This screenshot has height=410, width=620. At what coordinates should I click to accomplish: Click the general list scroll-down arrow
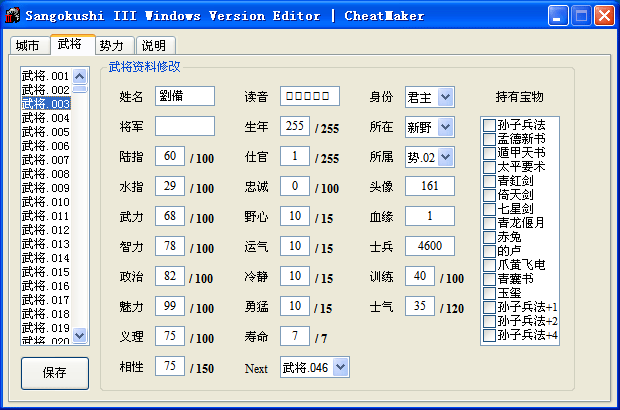(x=80, y=339)
